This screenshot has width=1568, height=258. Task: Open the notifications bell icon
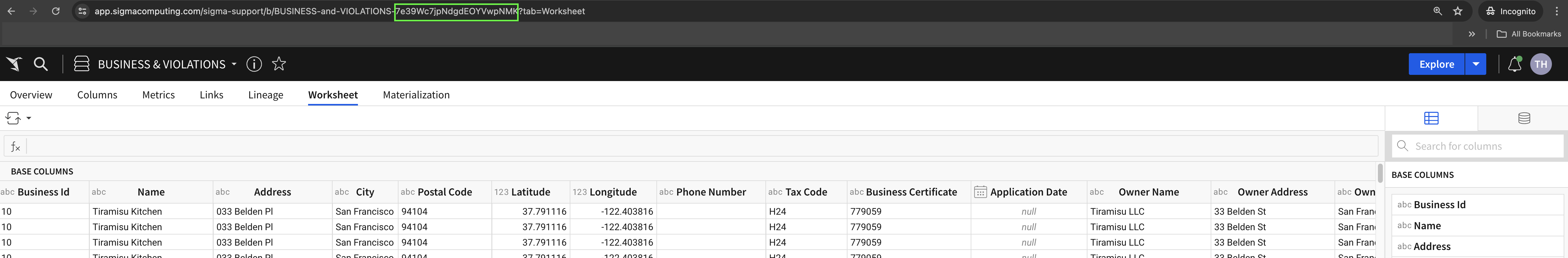[1514, 64]
